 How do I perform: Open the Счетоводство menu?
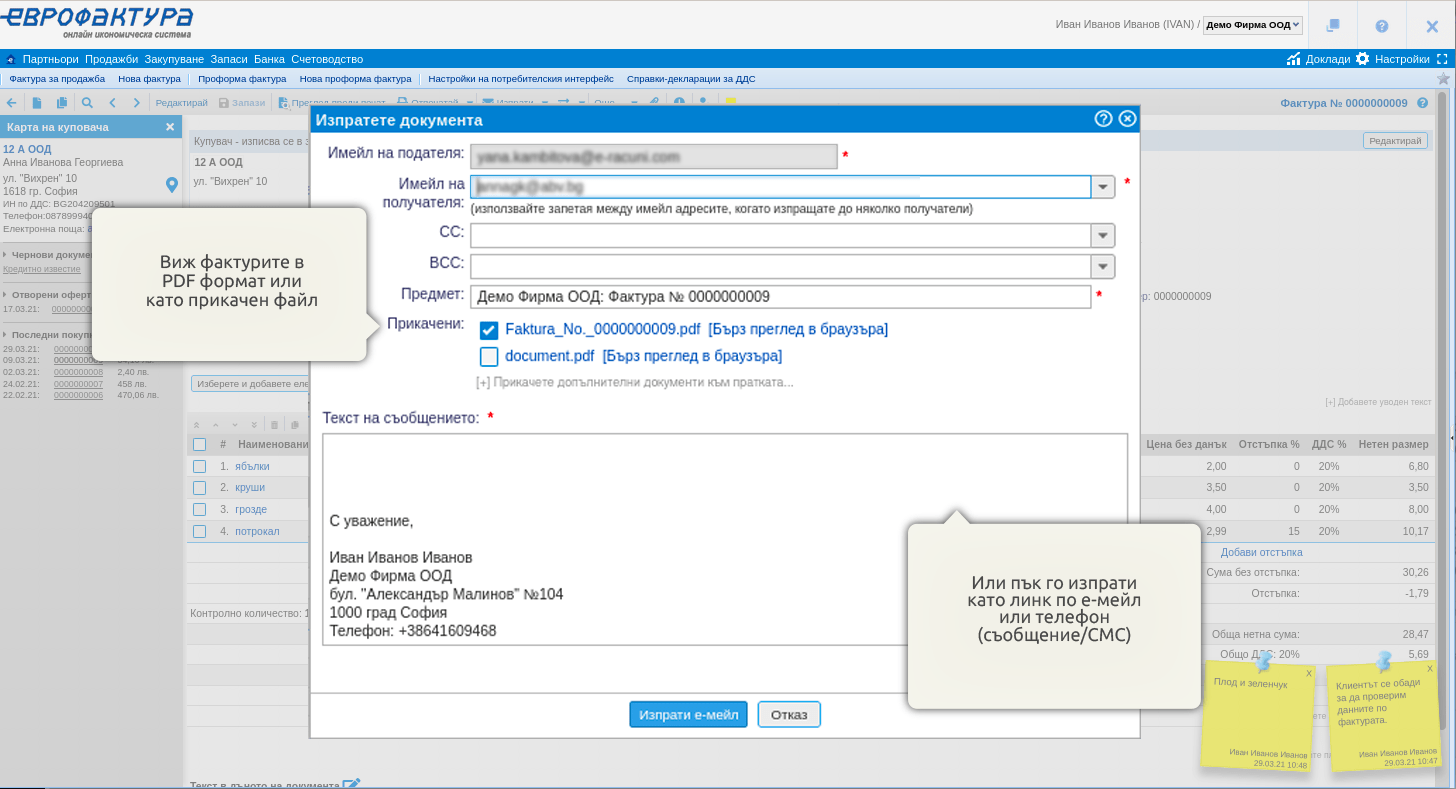click(x=327, y=59)
